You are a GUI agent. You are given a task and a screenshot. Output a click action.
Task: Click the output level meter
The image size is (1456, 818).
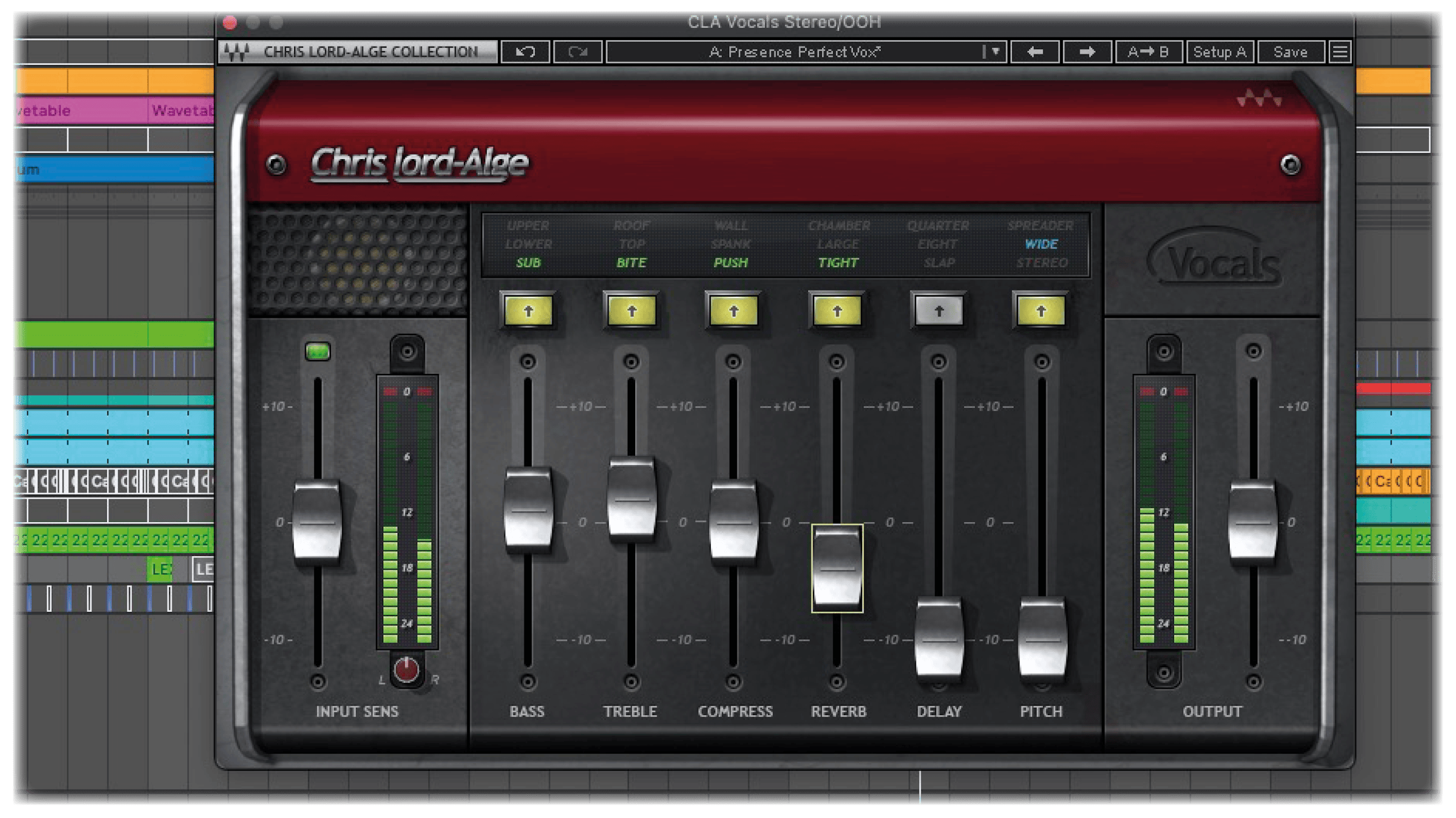tap(1163, 511)
